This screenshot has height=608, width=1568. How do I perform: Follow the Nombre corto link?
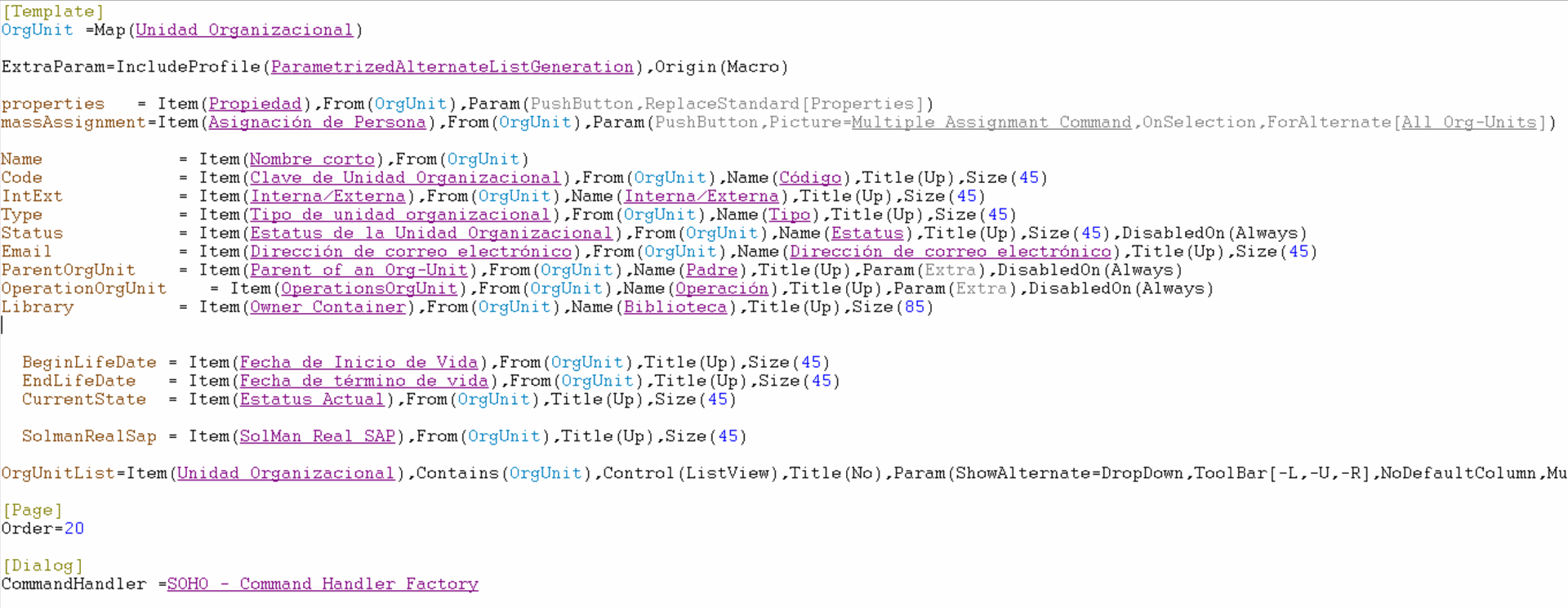(312, 159)
